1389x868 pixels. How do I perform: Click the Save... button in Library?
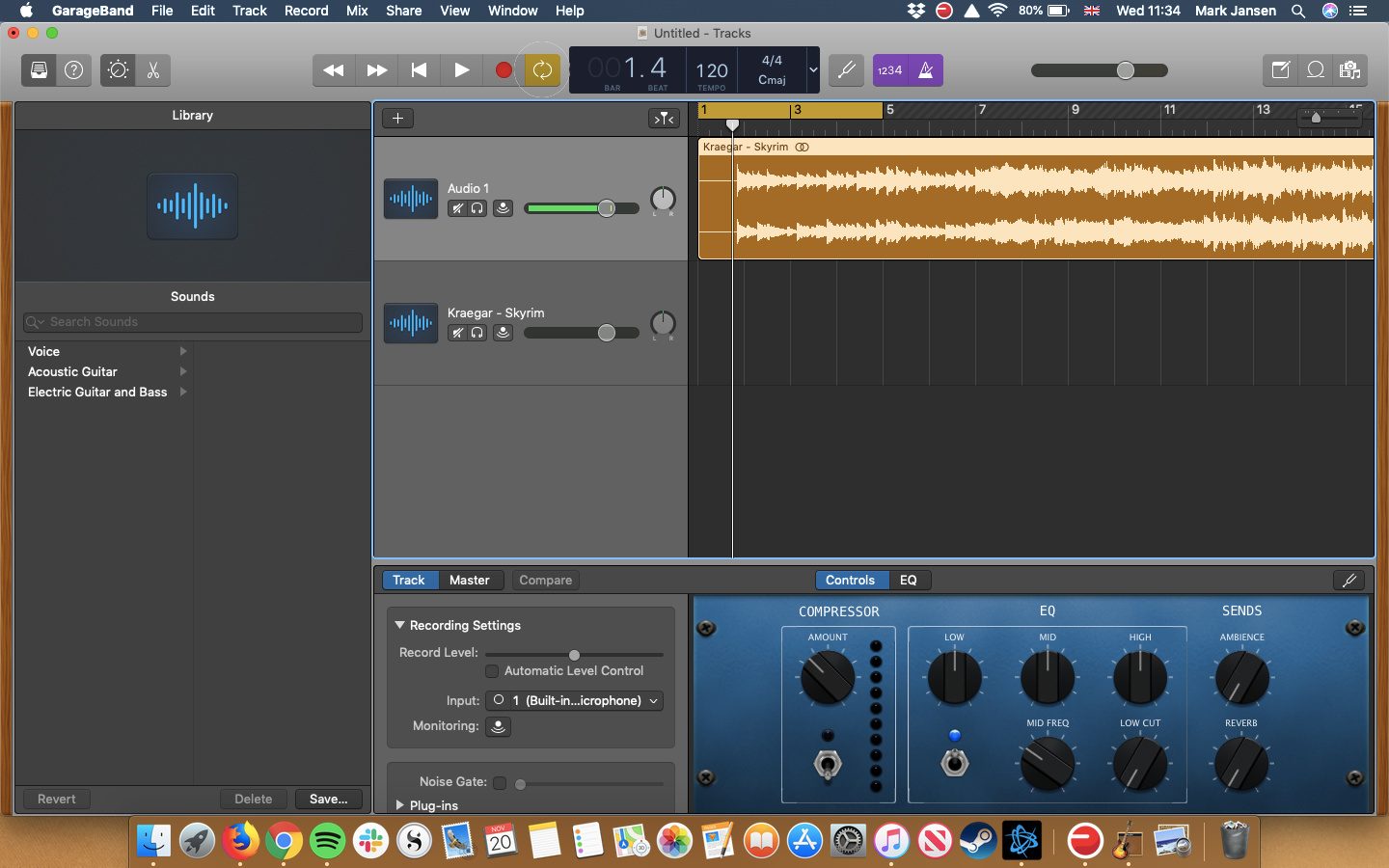[x=328, y=799]
